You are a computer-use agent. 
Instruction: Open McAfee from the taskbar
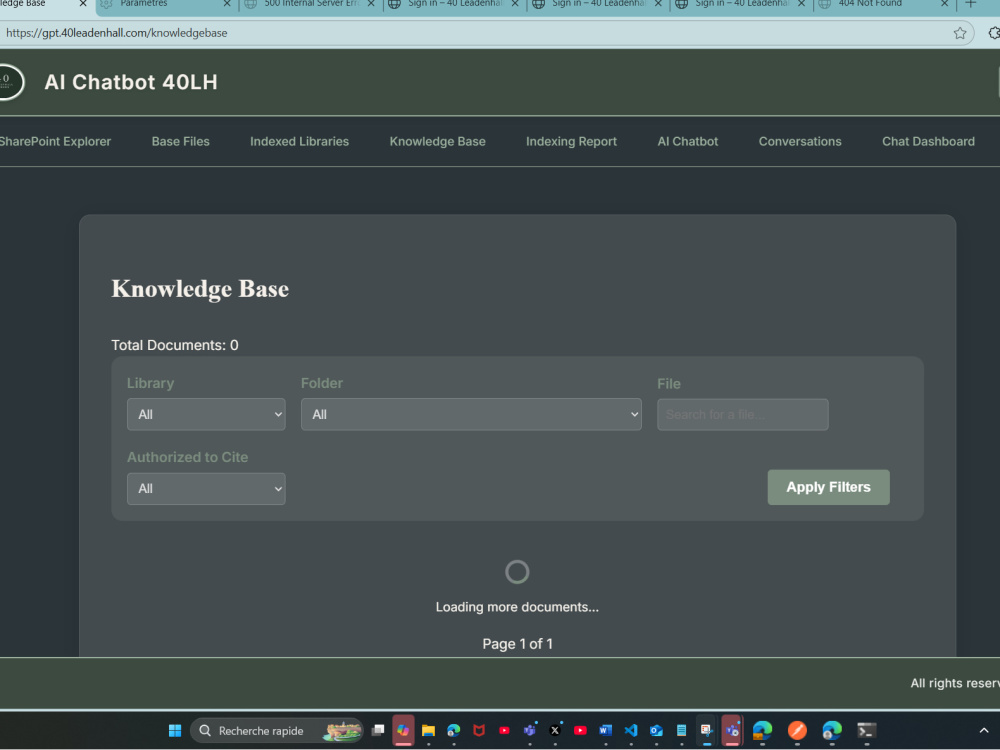pos(479,730)
